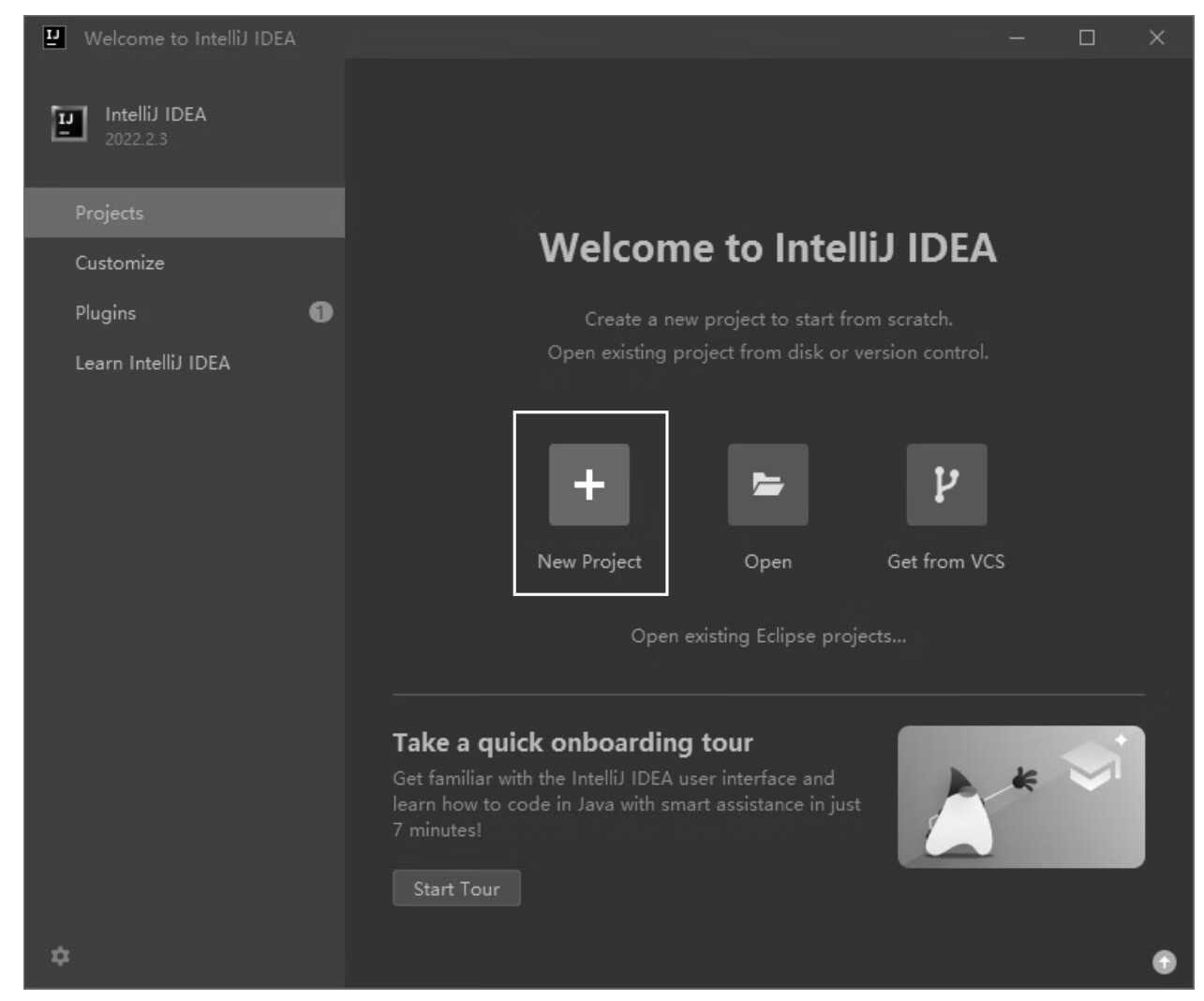Click the app icon in the title bar
The image size is (1204, 1001).
54,37
